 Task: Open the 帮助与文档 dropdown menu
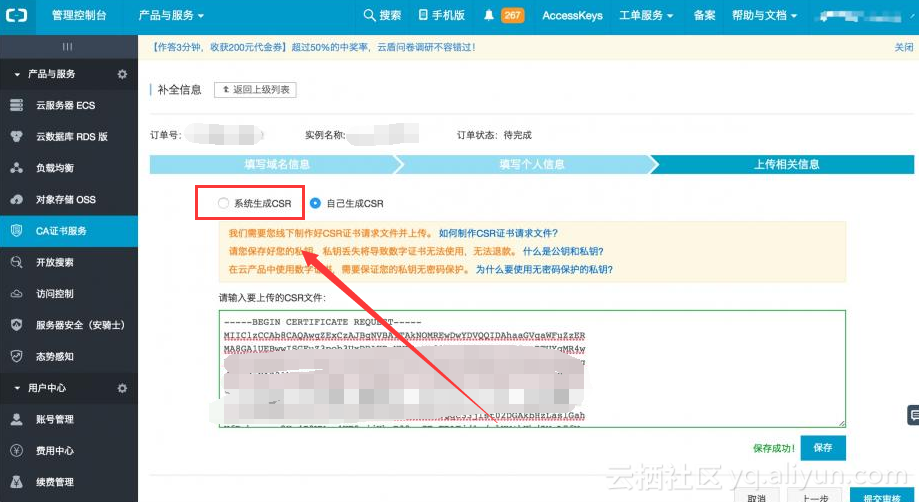[x=764, y=16]
